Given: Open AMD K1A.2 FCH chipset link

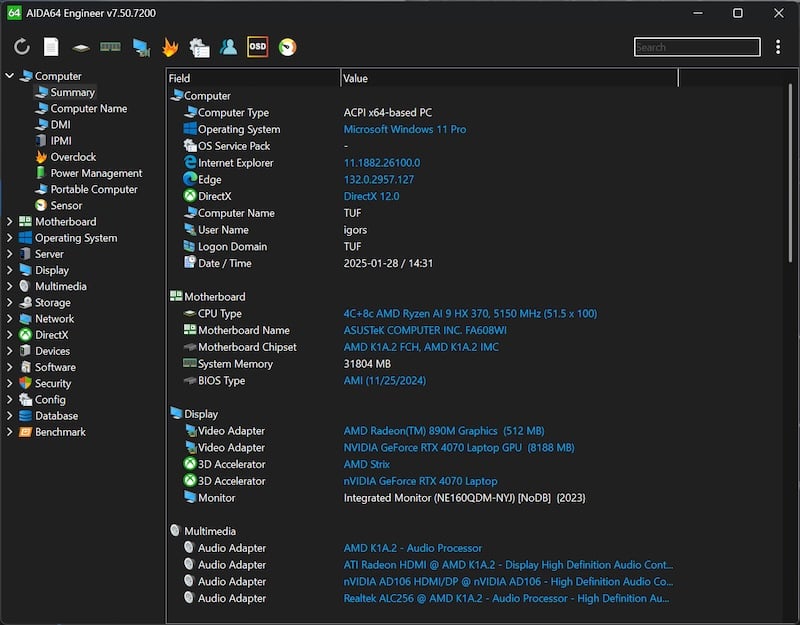Looking at the screenshot, I should (x=421, y=347).
